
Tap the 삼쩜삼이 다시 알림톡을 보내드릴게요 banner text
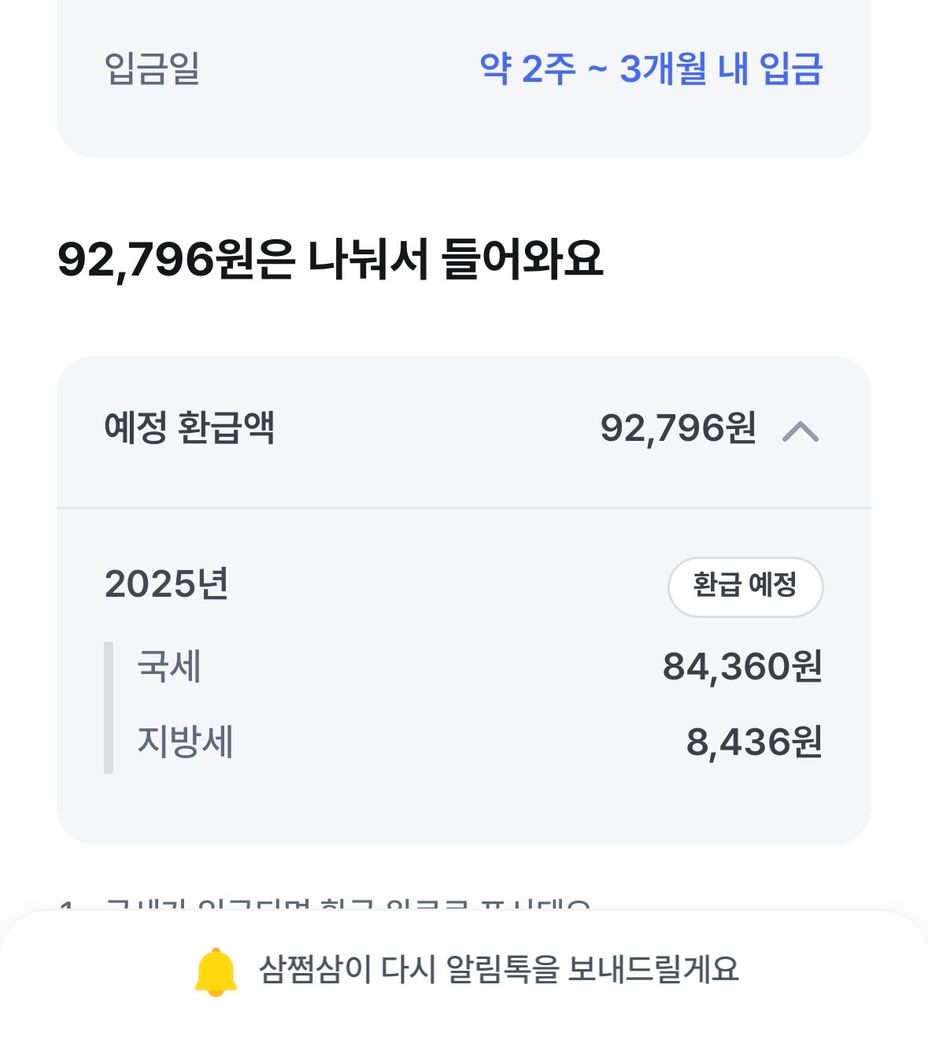pyautogui.click(x=499, y=969)
